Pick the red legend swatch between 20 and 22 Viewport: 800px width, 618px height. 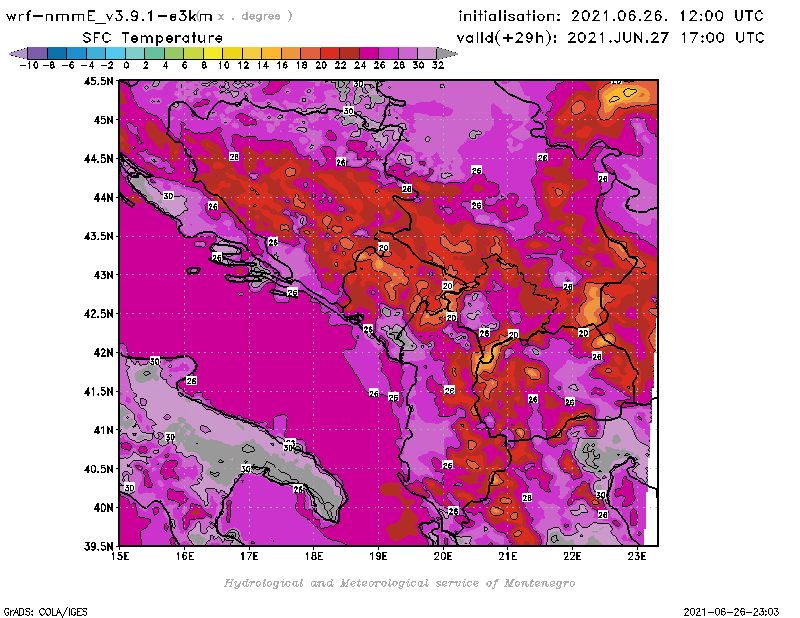(x=330, y=53)
